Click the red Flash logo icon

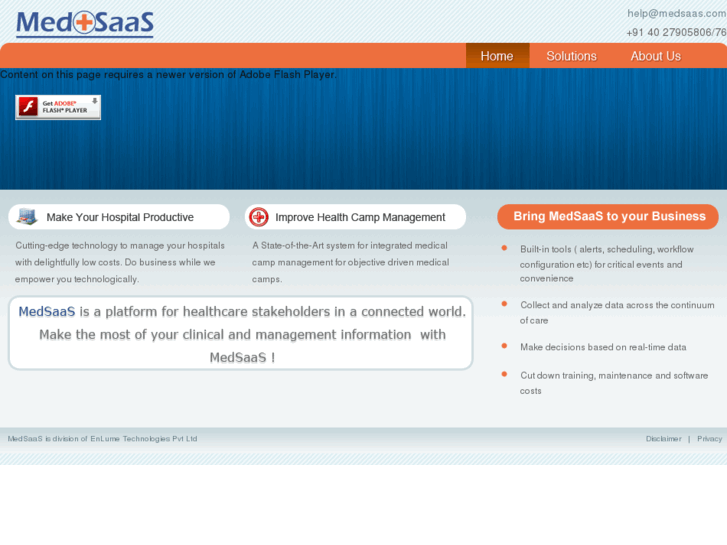[28, 107]
